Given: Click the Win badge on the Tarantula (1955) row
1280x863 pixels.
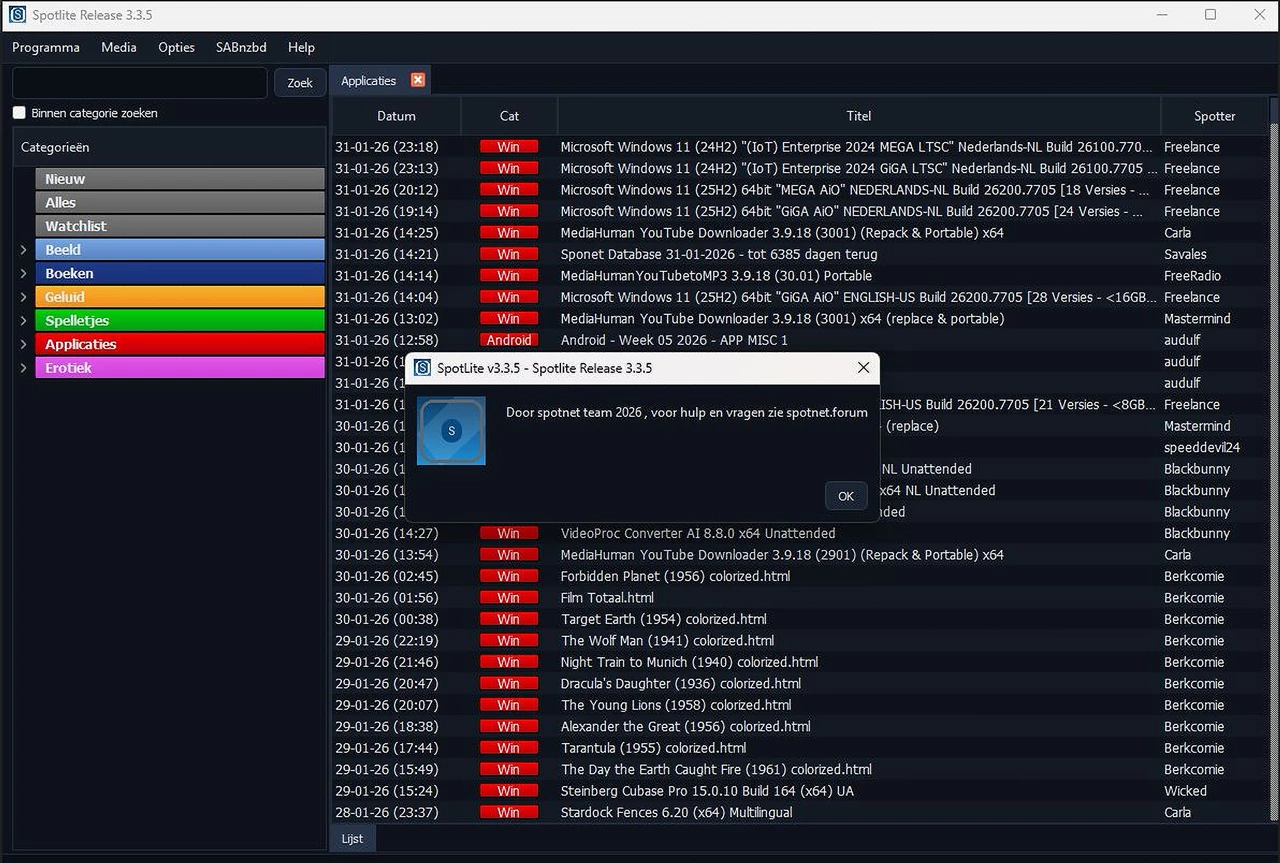Looking at the screenshot, I should (x=509, y=747).
